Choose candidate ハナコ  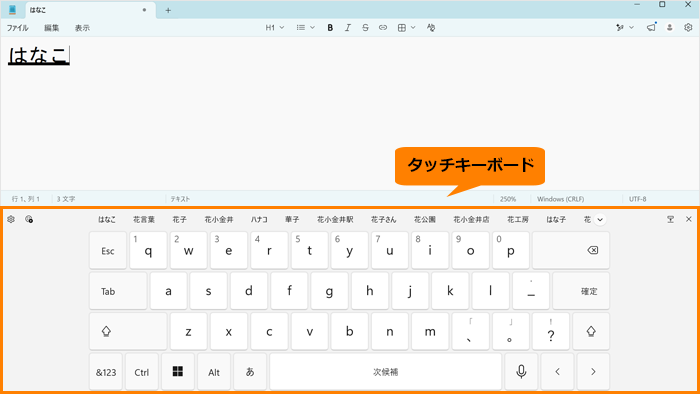(259, 220)
